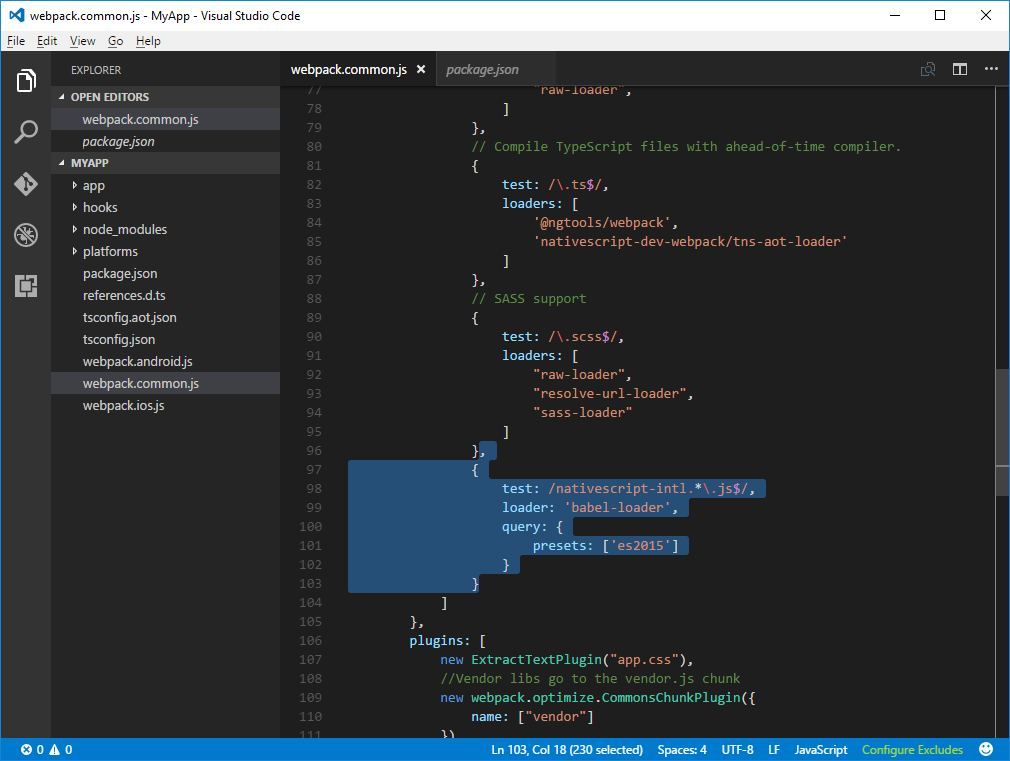
Task: Open the View menu
Action: (x=82, y=41)
